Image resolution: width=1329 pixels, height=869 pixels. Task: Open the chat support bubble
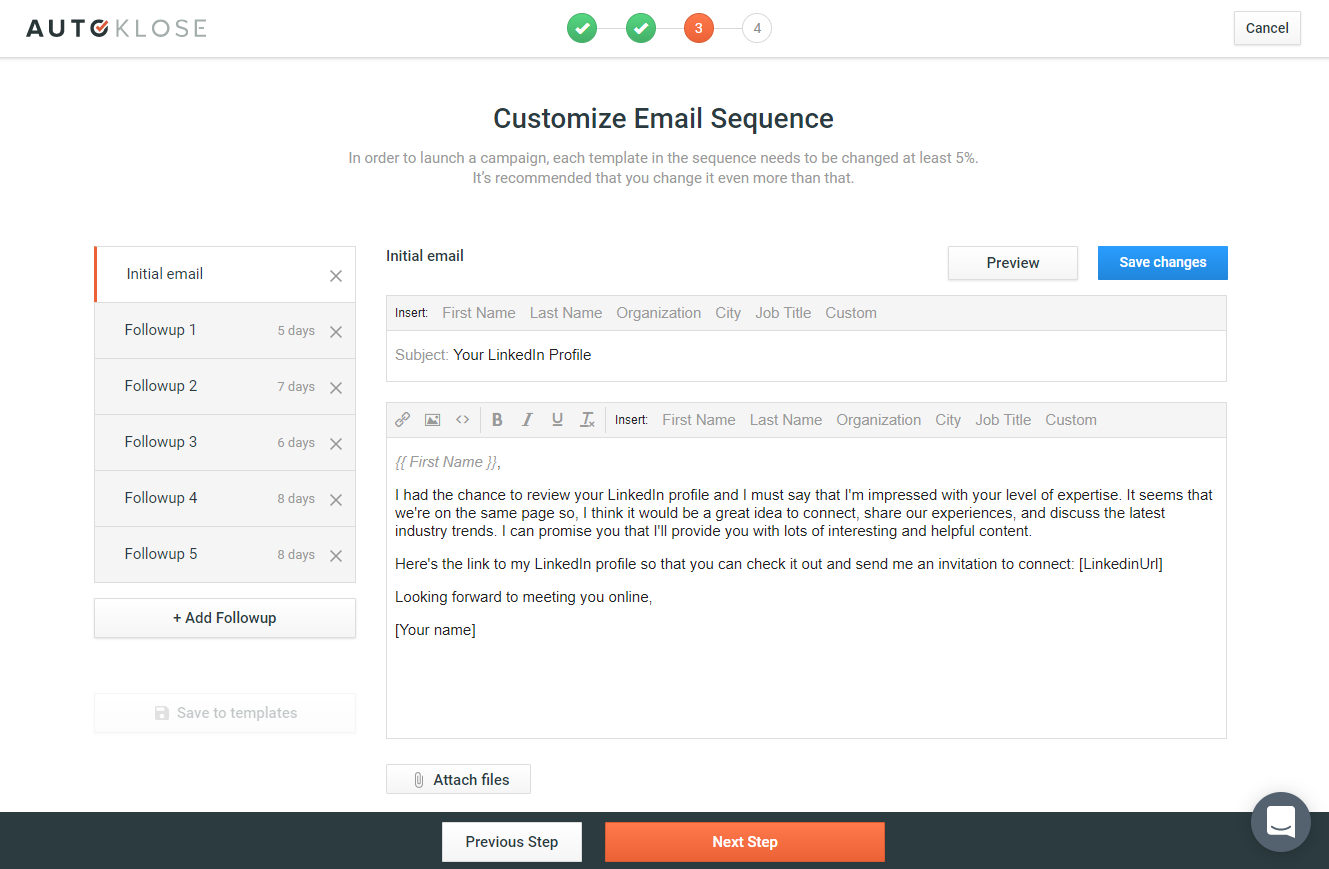coord(1281,822)
